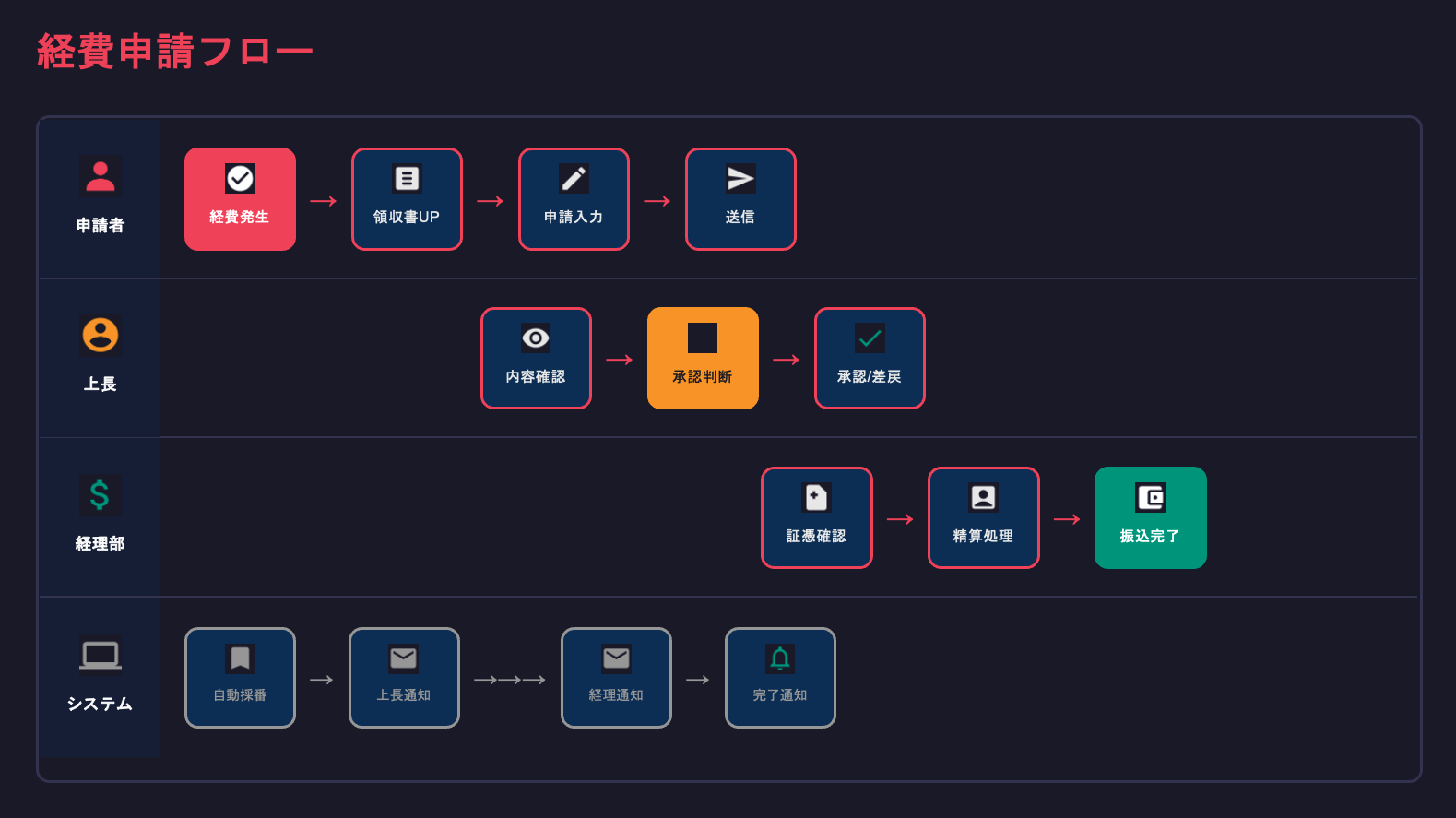Click the システム laptop icon
Screen dimensions: 1456x818
click(100, 656)
